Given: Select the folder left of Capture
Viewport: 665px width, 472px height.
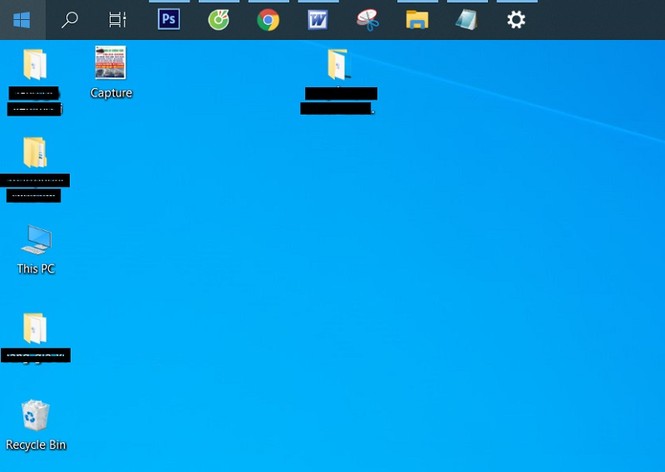Looking at the screenshot, I should pyautogui.click(x=35, y=64).
